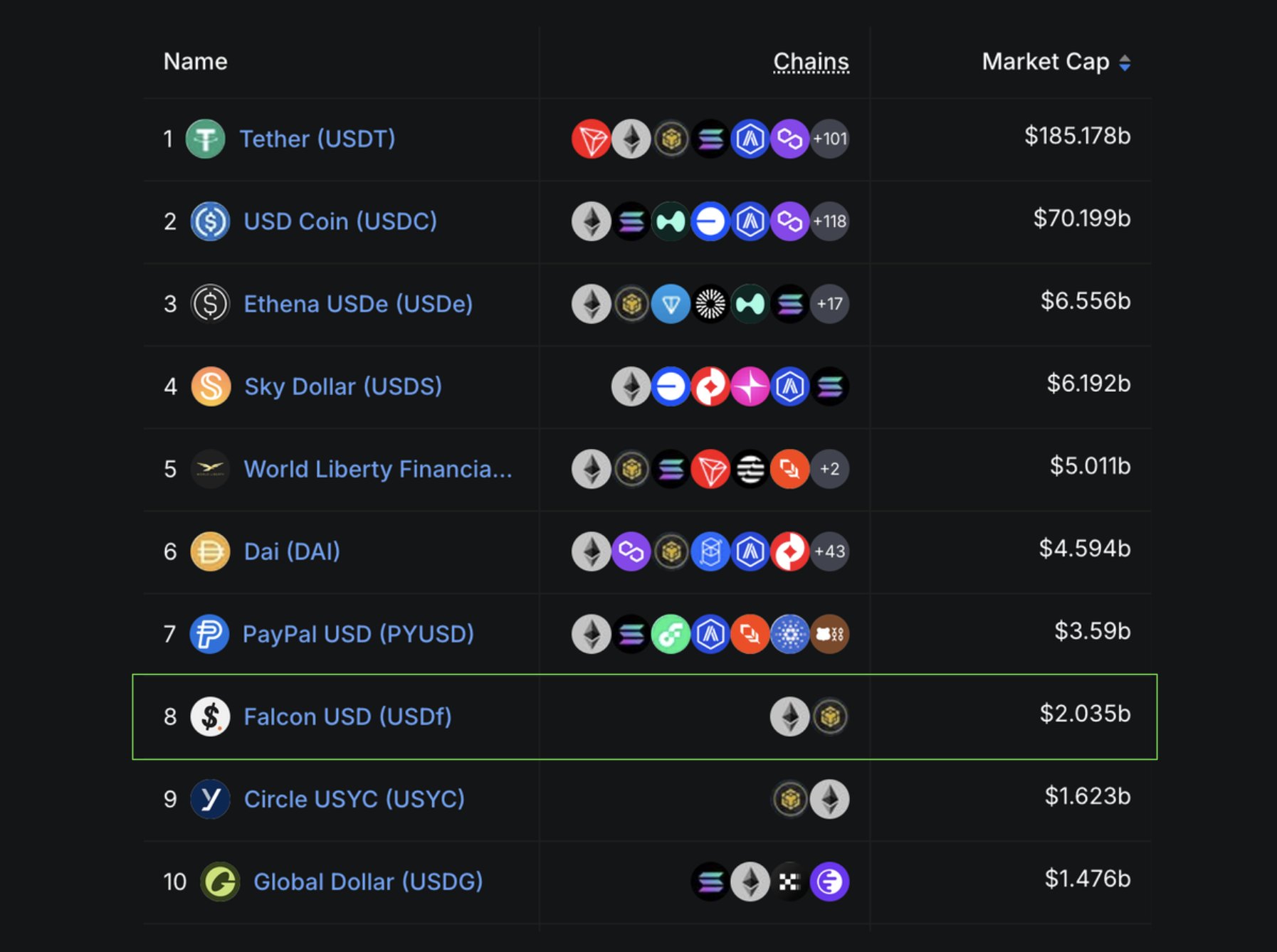
Task: Show the +43 additional chains for Dai
Action: [830, 551]
